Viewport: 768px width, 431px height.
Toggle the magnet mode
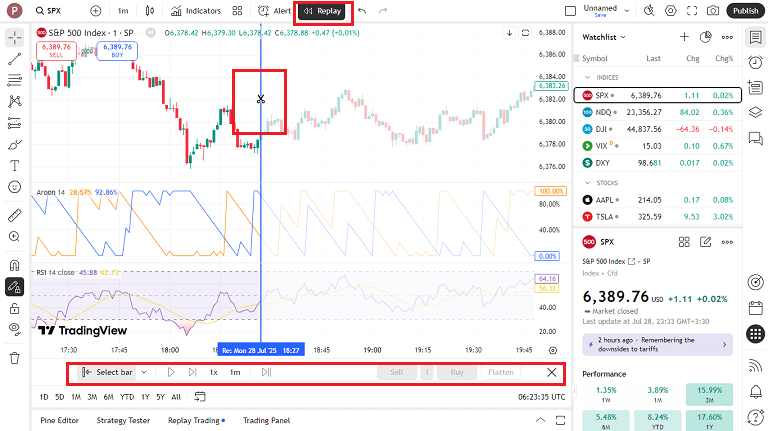15,265
